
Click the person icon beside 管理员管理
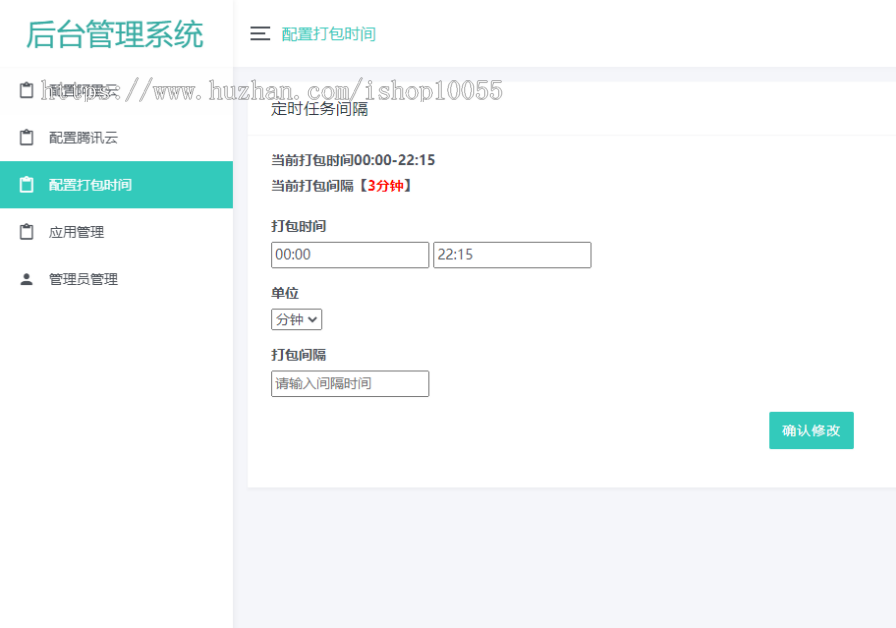pyautogui.click(x=23, y=279)
